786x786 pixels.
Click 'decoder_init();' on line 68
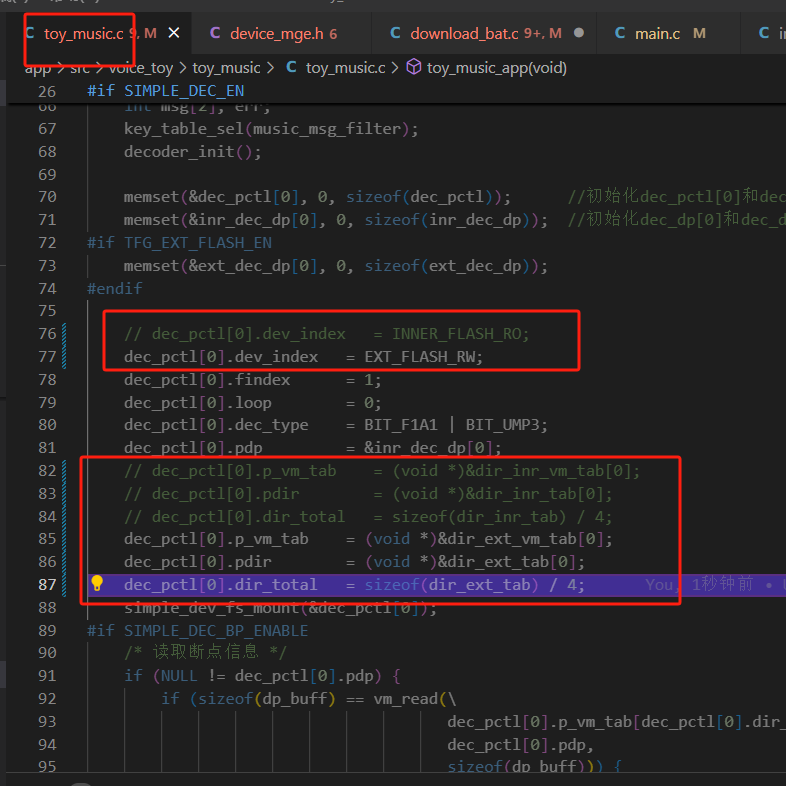(192, 151)
